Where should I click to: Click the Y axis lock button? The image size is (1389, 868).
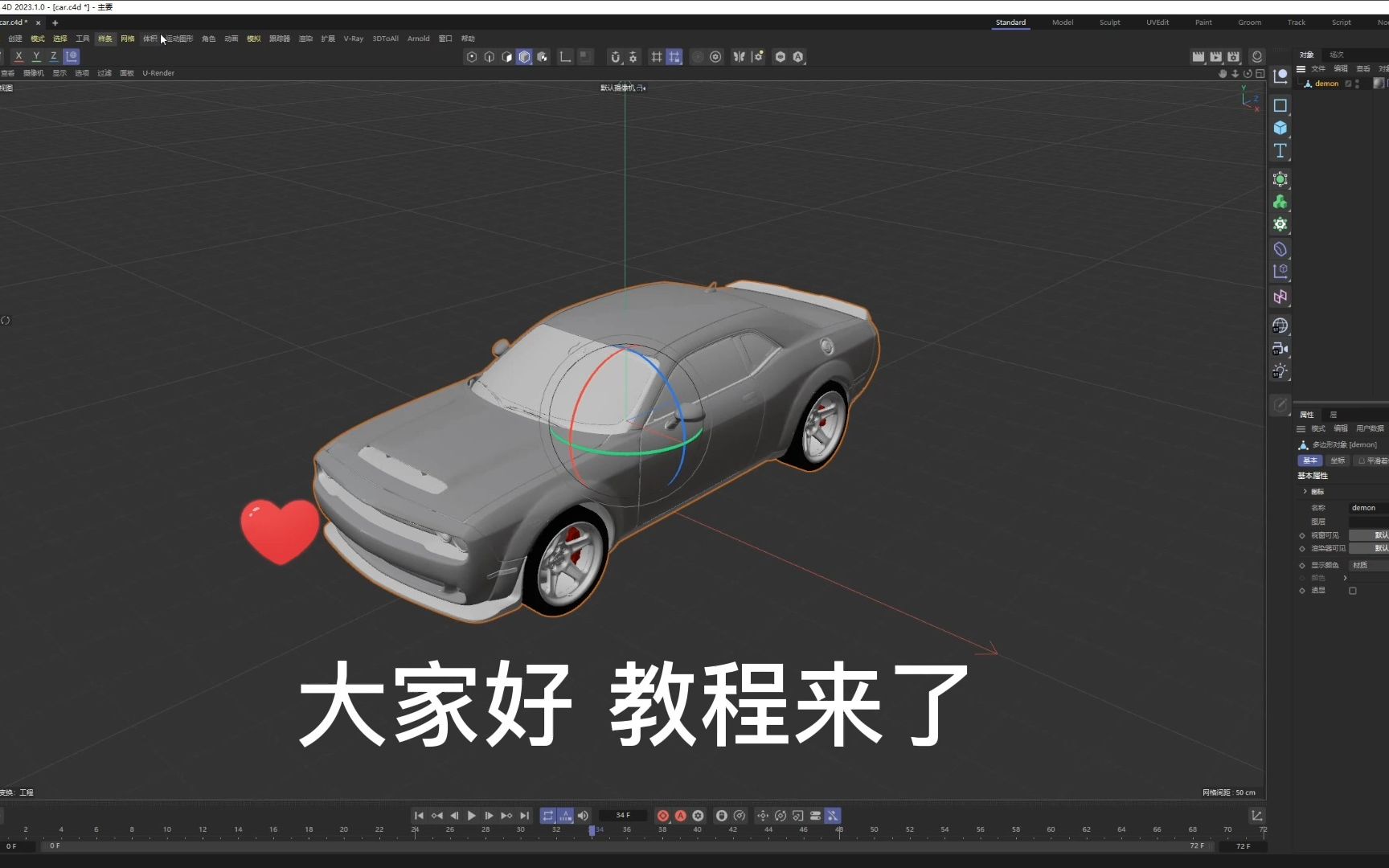pos(36,55)
